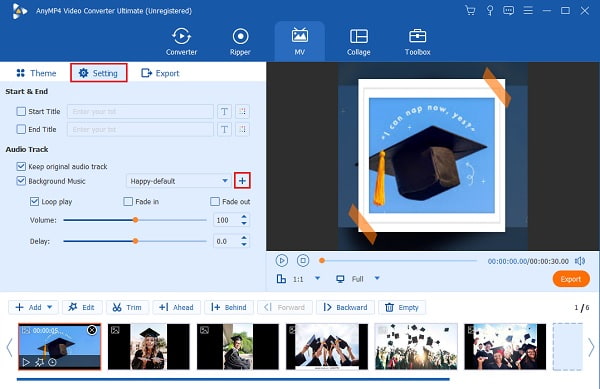Mute the preview speaker icon
Image resolution: width=600 pixels, height=389 pixels.
[580, 261]
